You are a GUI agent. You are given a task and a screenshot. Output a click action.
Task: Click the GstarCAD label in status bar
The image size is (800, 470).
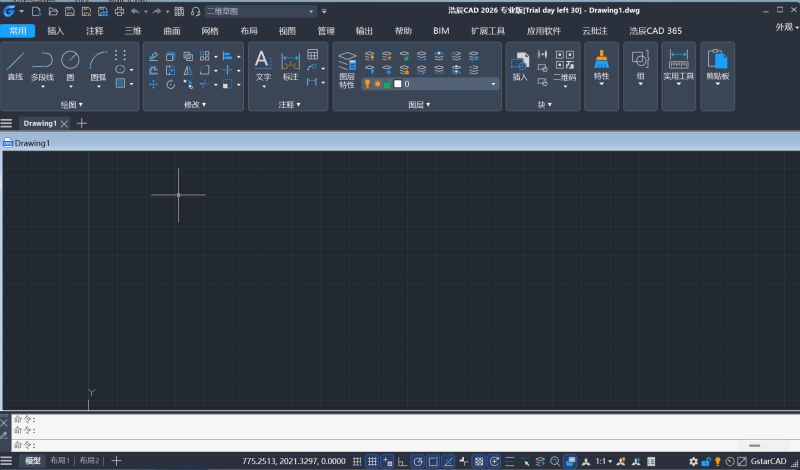pos(768,461)
